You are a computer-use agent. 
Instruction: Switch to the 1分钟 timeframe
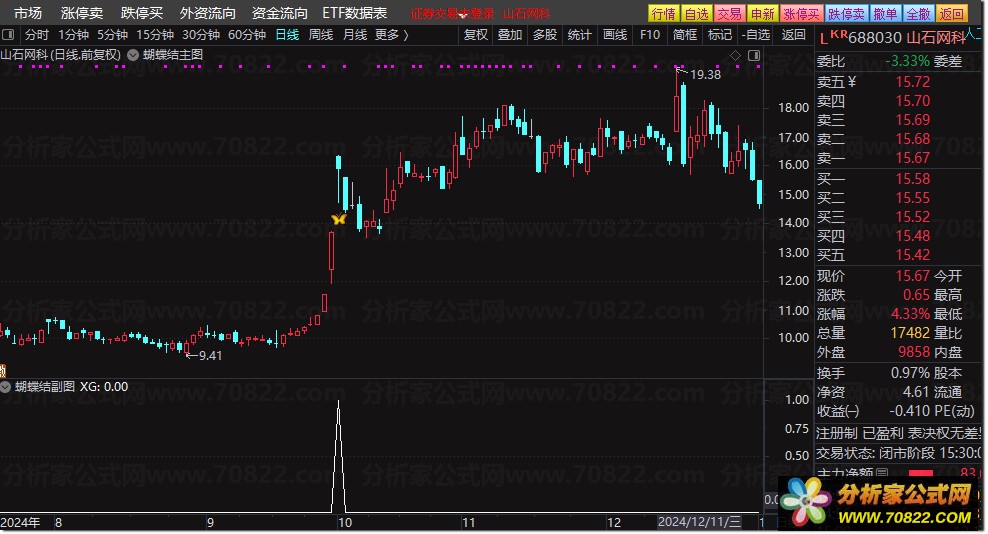(74, 35)
